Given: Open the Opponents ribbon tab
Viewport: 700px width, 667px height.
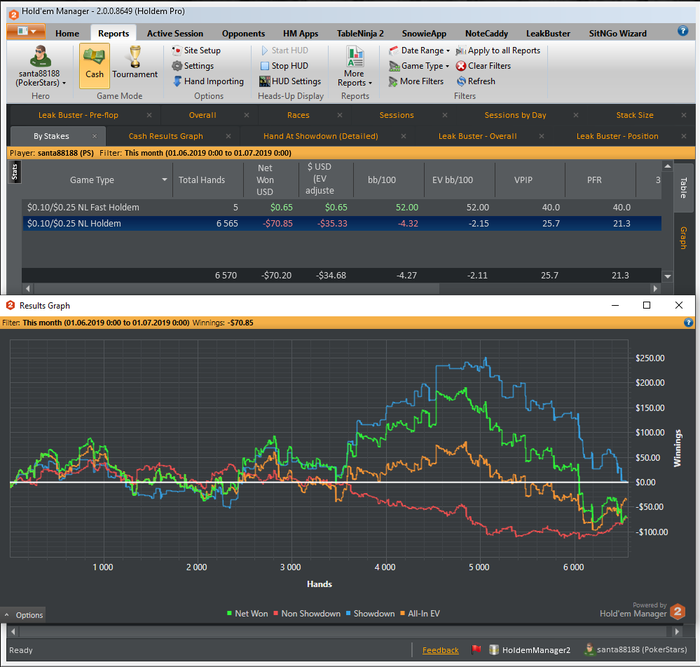Looking at the screenshot, I should coord(243,33).
